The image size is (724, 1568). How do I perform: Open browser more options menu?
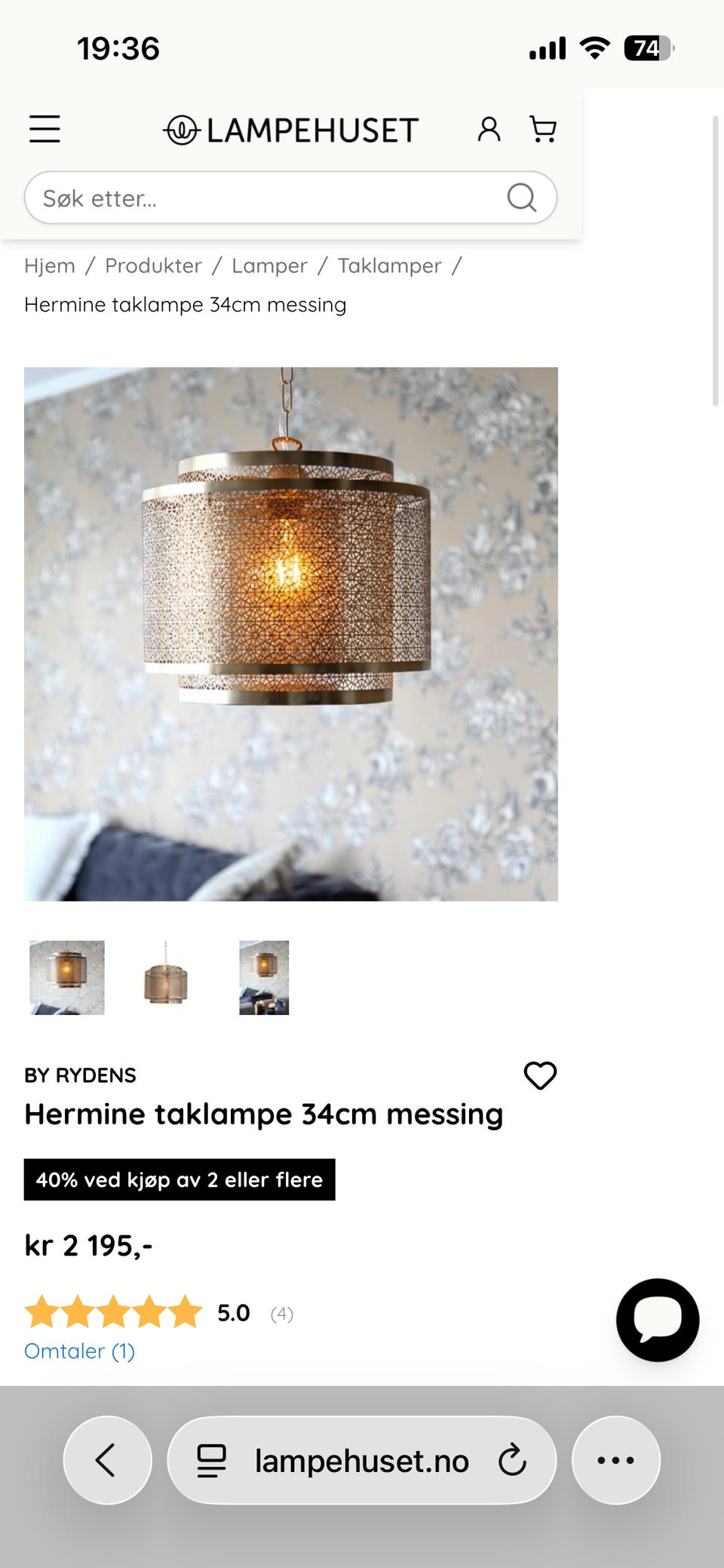615,1460
